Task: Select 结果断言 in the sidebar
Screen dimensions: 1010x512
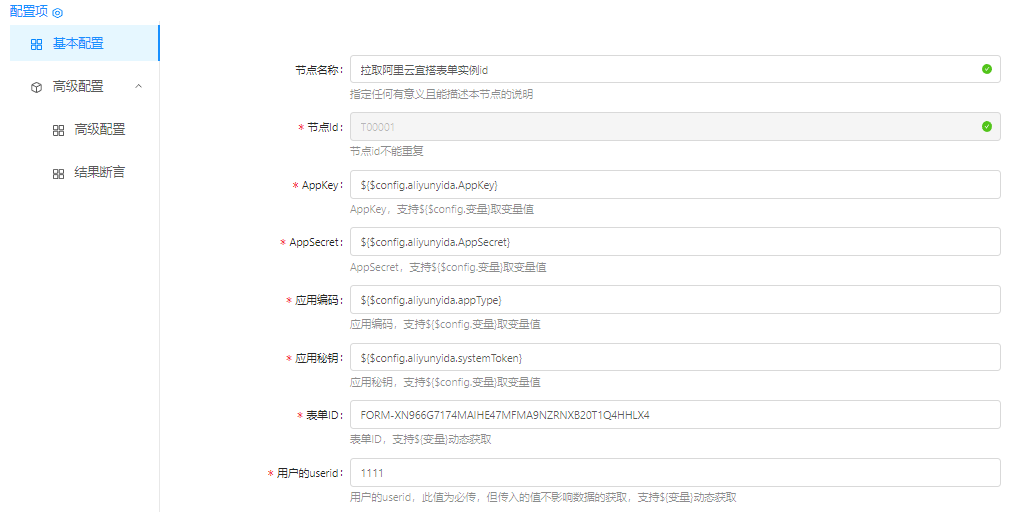Action: [99, 173]
